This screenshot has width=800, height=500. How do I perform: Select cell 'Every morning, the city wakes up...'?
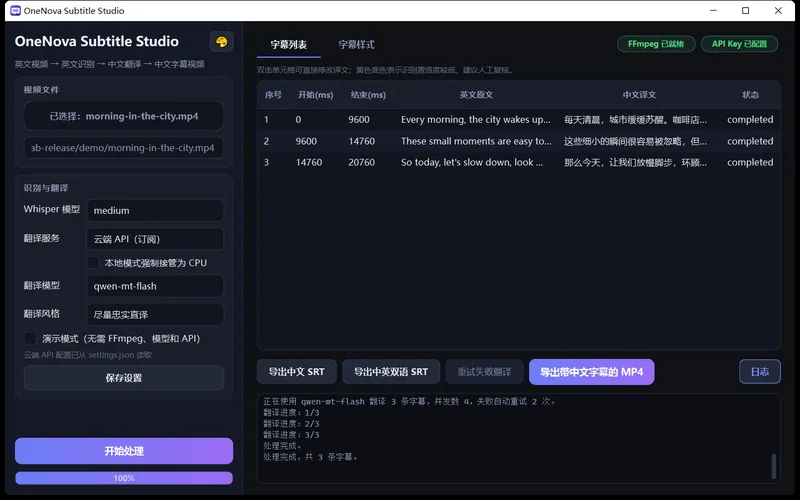(x=476, y=120)
